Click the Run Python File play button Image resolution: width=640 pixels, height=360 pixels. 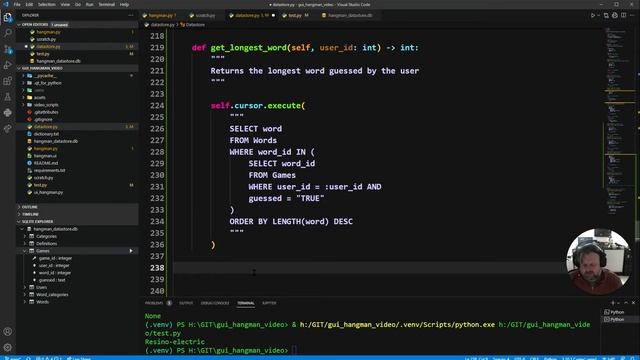tap(593, 16)
